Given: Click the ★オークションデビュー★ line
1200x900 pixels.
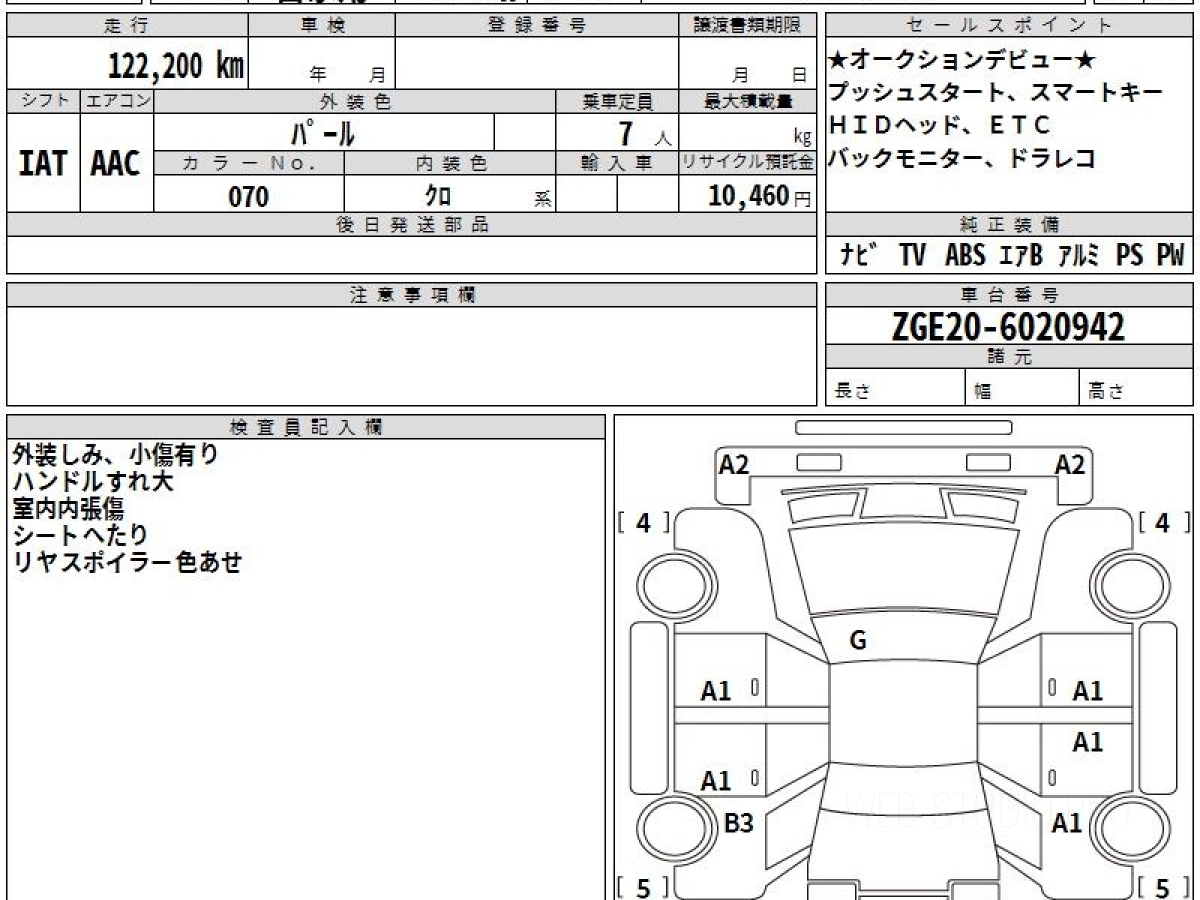Looking at the screenshot, I should (963, 62).
